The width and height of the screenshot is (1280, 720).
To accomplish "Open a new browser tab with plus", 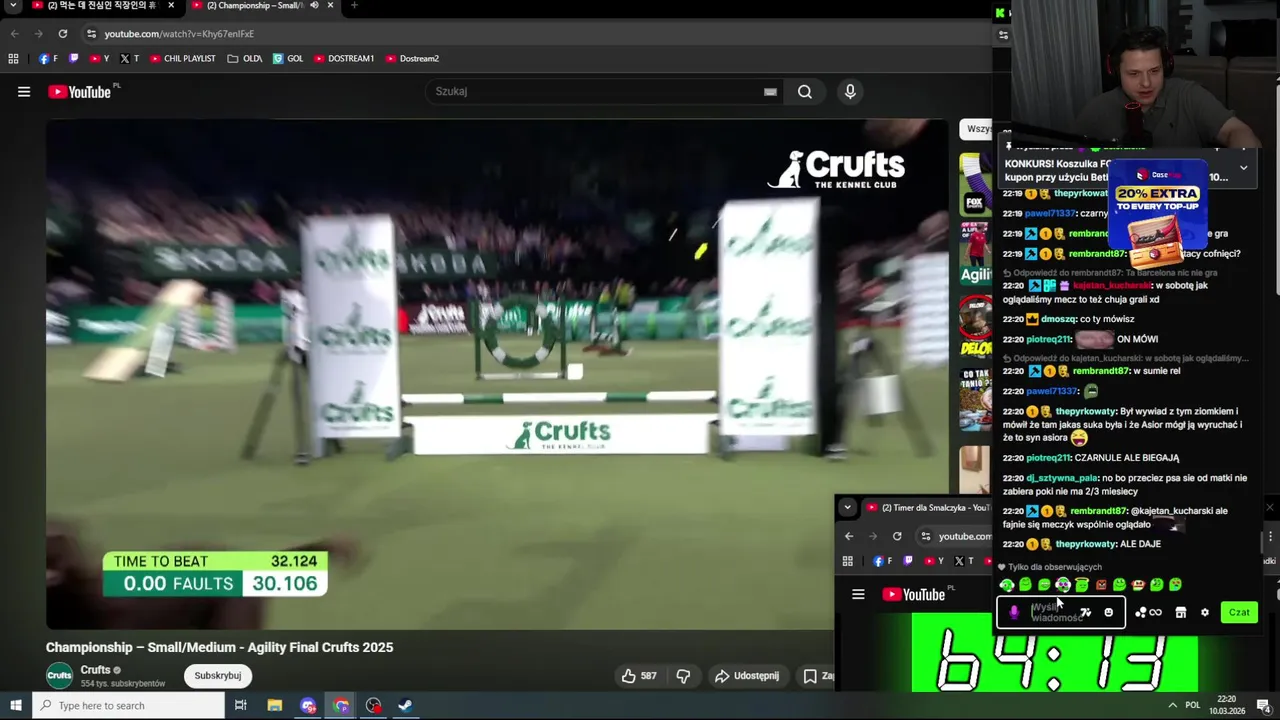I will 354,5.
